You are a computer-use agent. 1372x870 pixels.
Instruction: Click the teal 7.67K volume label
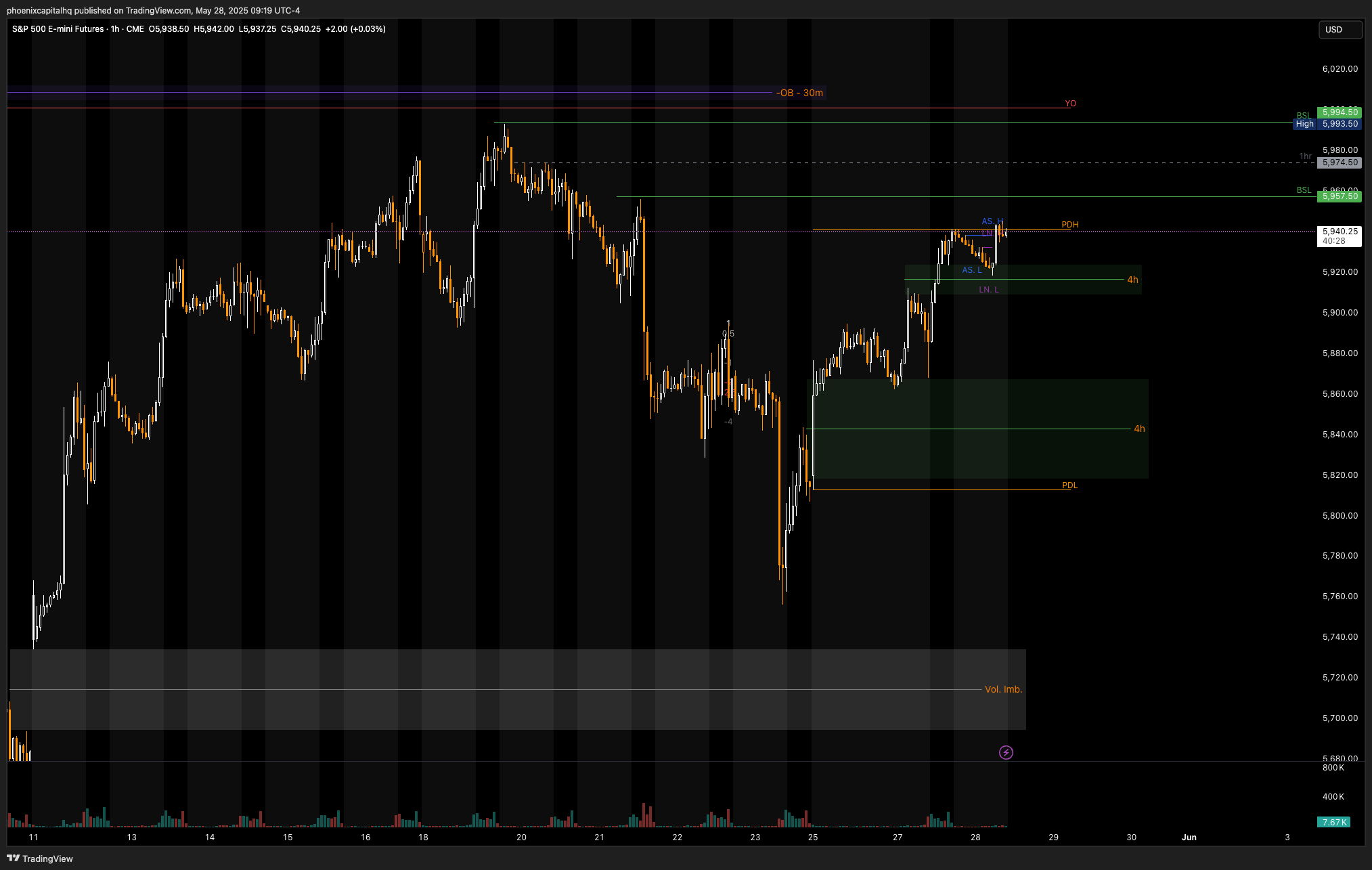(x=1333, y=822)
